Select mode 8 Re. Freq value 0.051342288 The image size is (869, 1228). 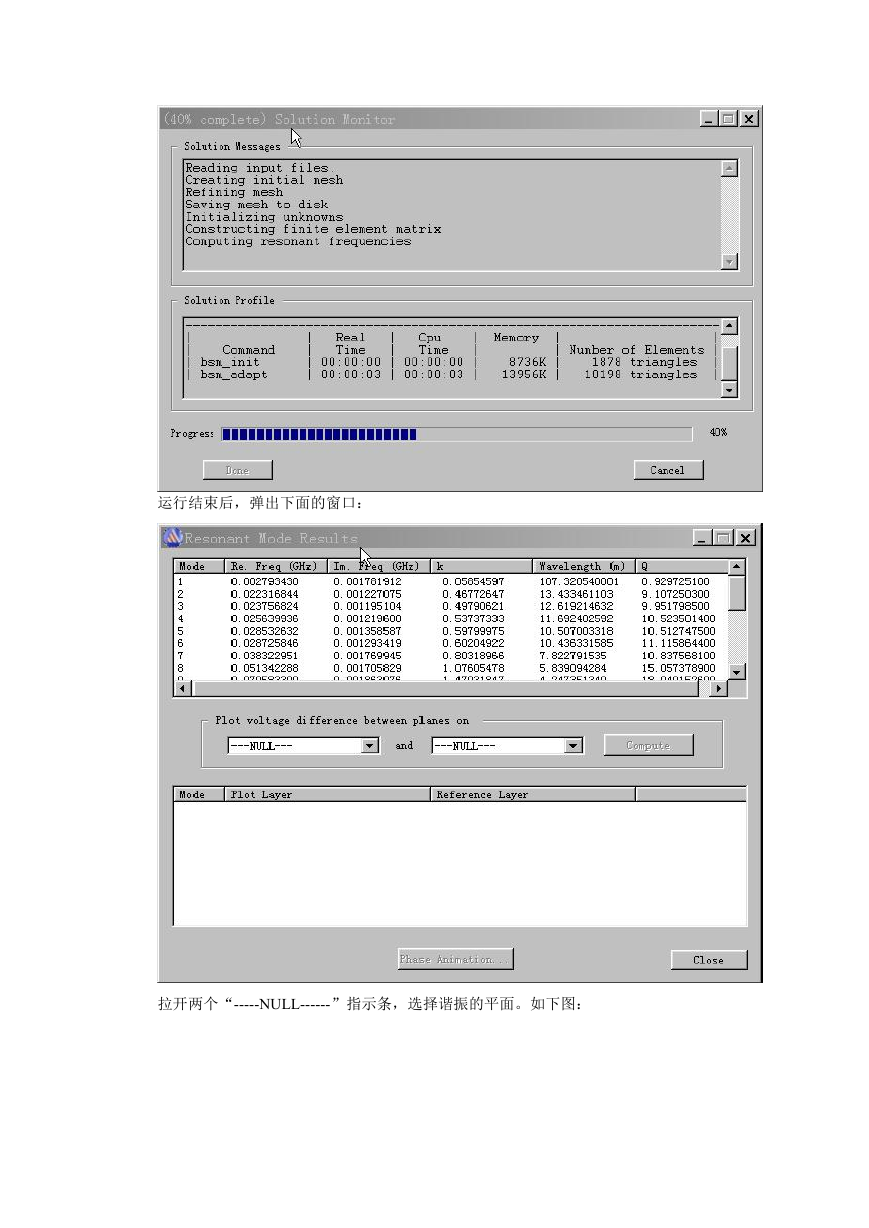pos(264,668)
